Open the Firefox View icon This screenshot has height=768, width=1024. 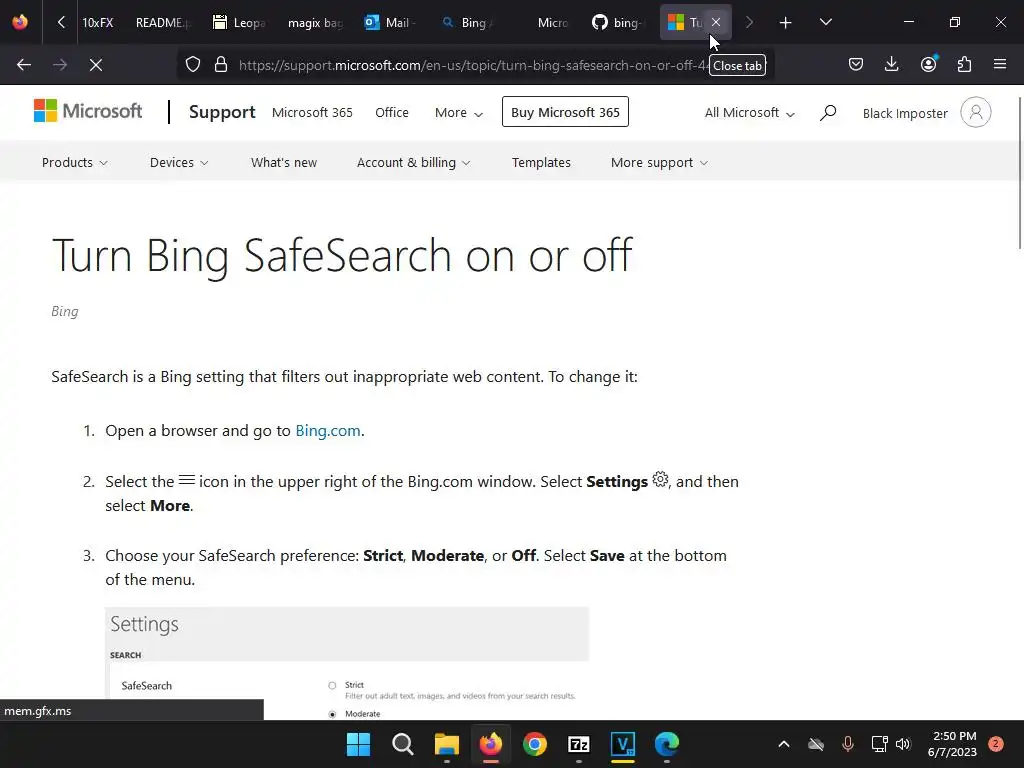[20, 22]
